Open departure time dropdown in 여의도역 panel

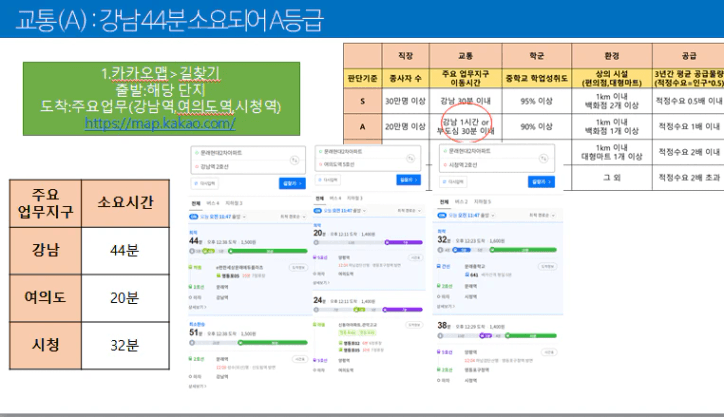coord(345,211)
